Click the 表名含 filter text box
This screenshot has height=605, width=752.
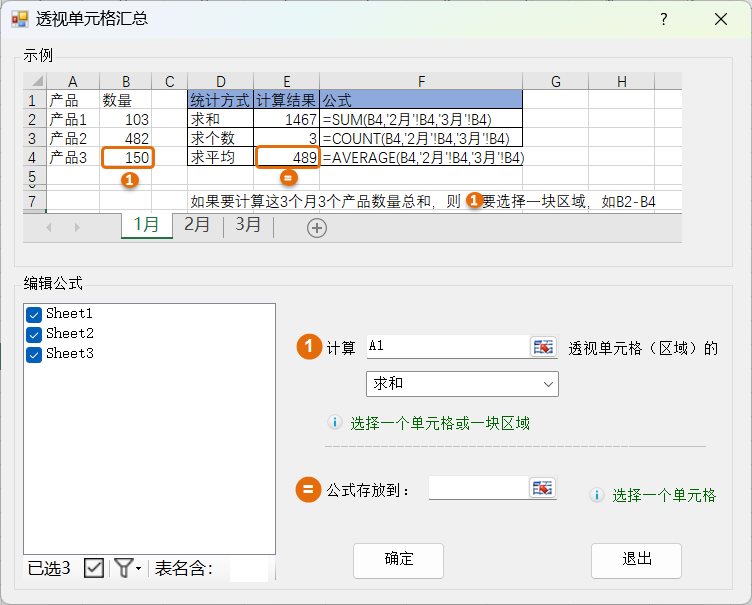coord(249,569)
